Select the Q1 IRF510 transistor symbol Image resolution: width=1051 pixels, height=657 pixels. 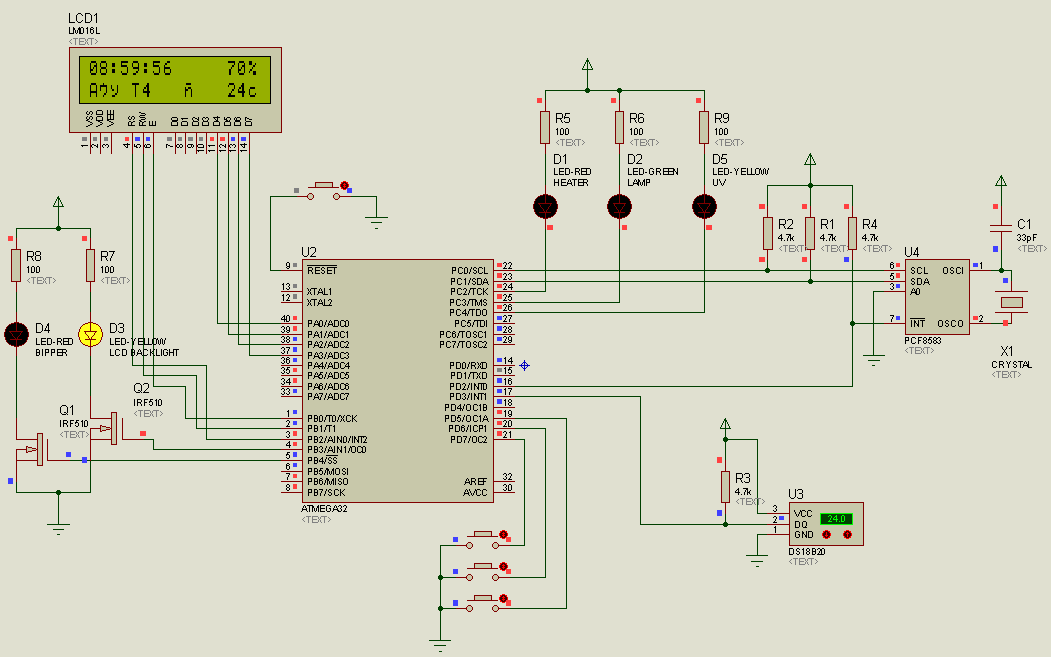(32, 449)
